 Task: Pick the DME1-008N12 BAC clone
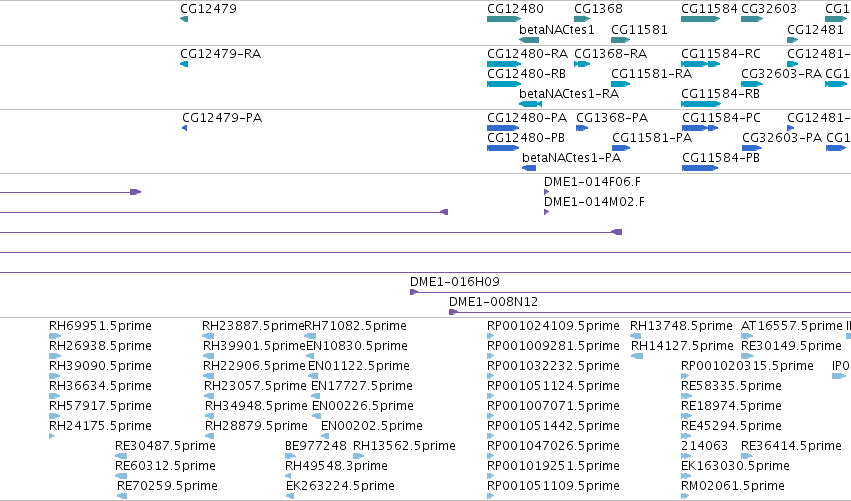[650, 312]
